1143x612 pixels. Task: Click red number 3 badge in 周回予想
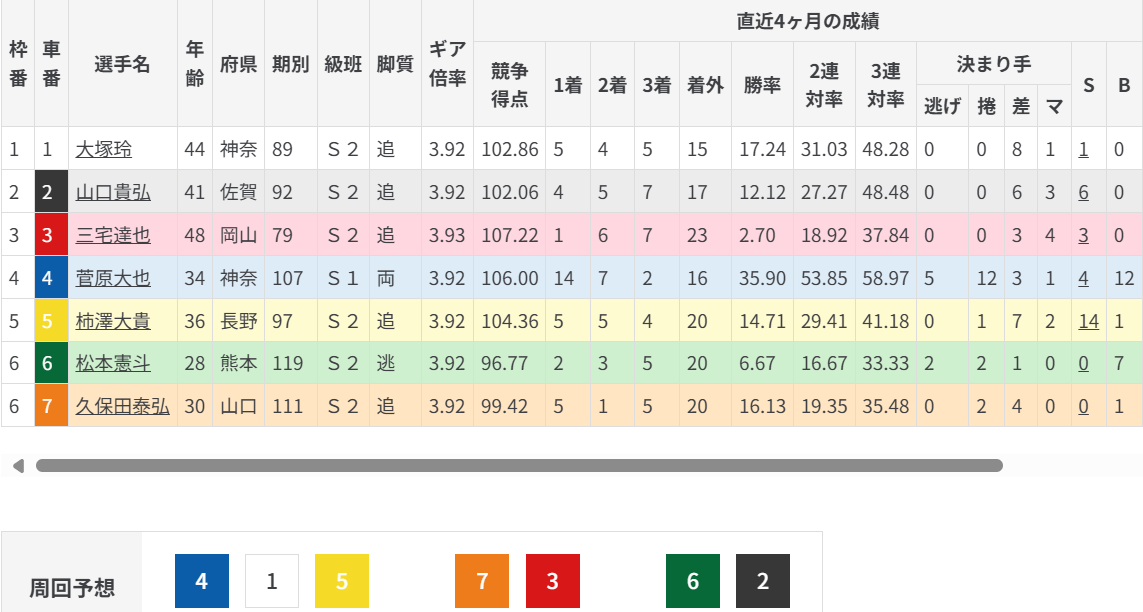(x=552, y=581)
